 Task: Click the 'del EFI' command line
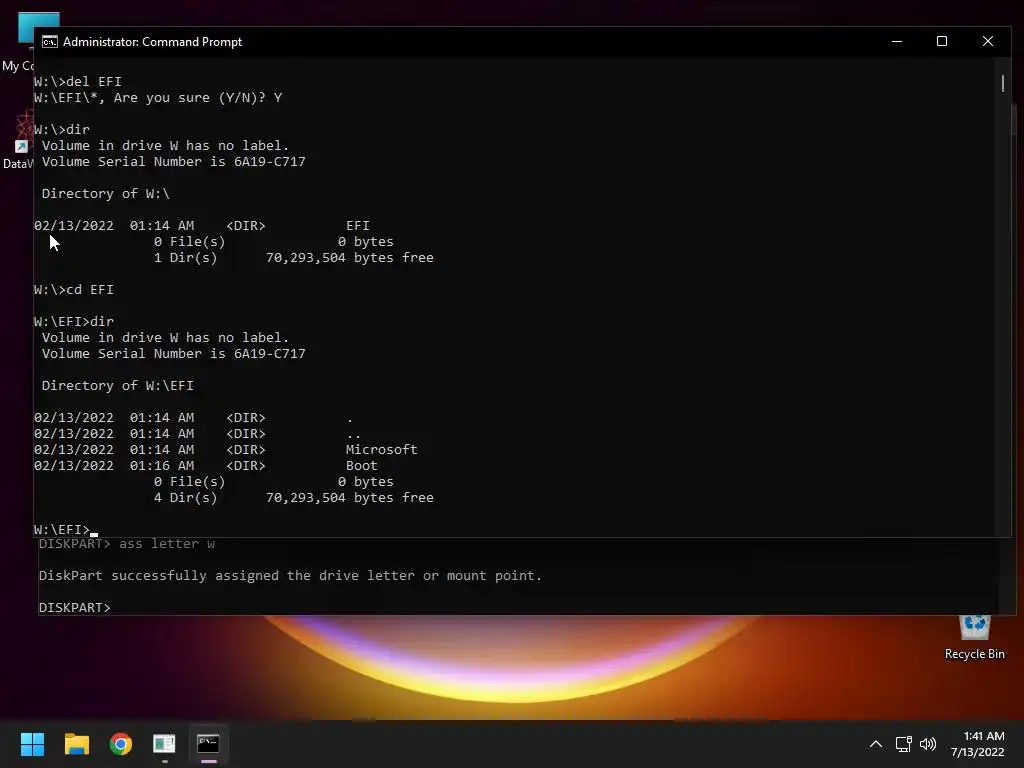click(x=78, y=82)
